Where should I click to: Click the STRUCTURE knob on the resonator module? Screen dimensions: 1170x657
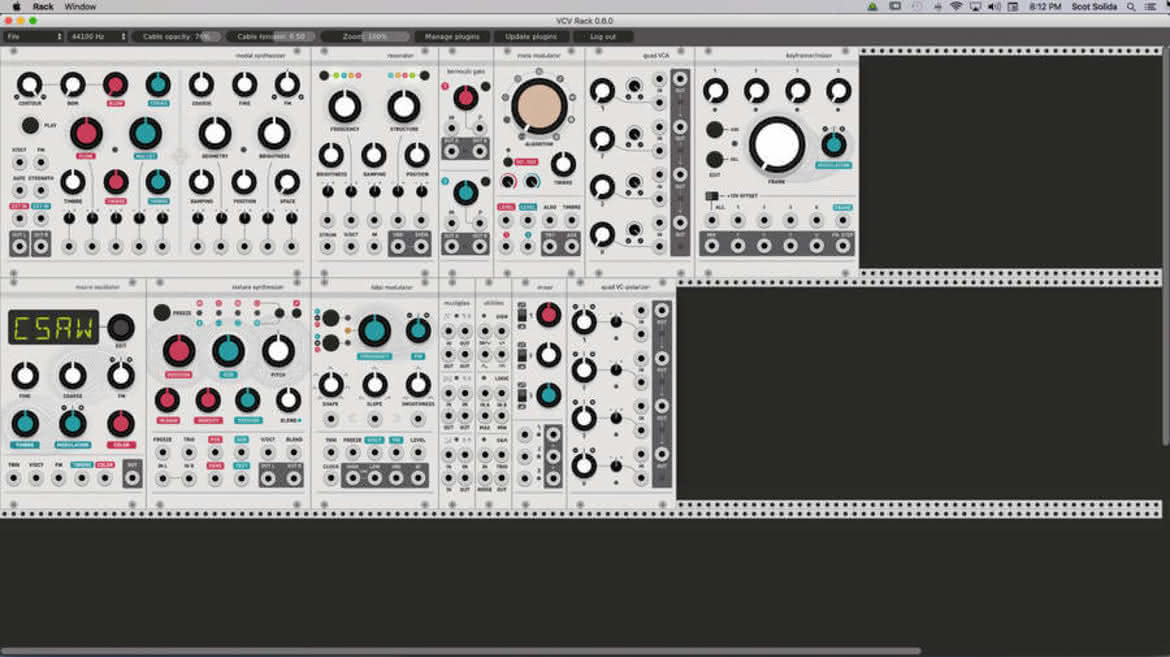point(403,107)
